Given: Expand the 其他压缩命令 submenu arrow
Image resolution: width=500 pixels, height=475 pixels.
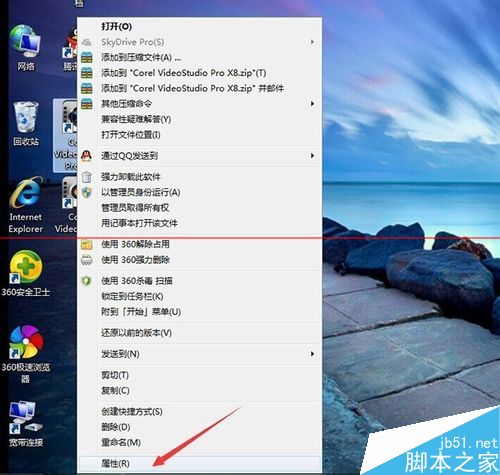Looking at the screenshot, I should click(312, 104).
